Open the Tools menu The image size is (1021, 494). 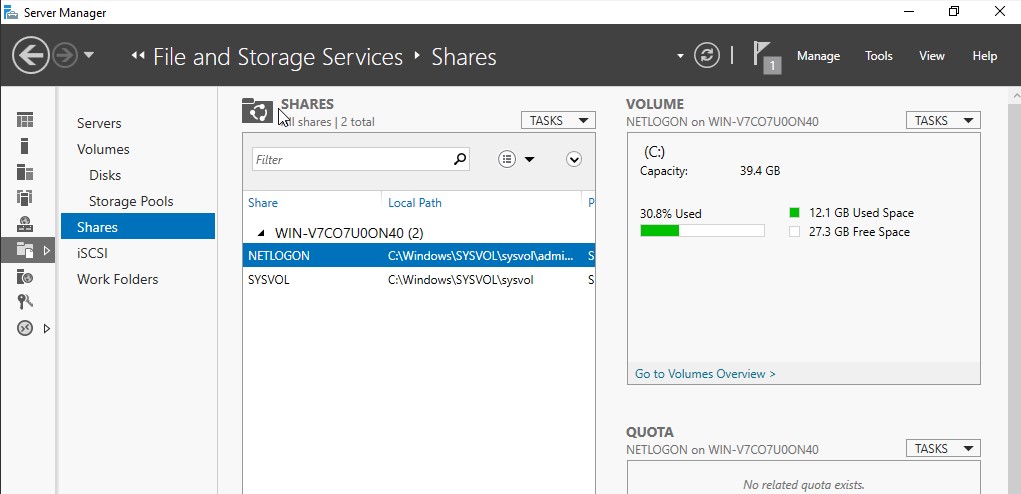878,56
